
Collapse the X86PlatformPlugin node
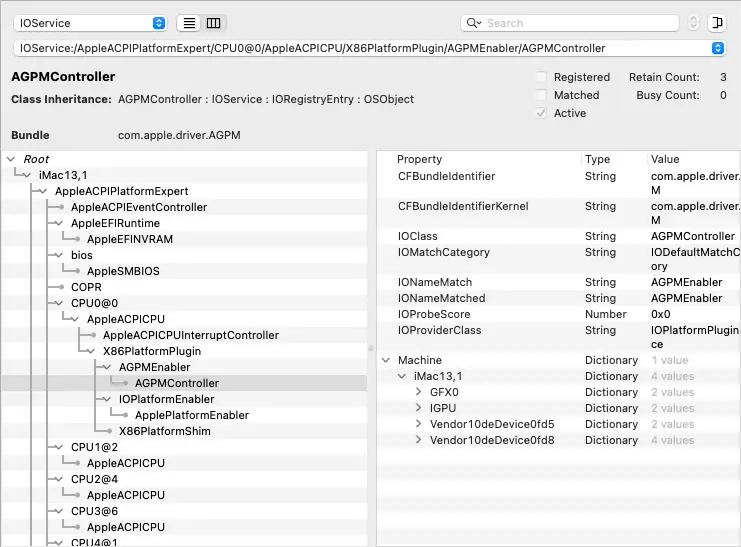91,351
